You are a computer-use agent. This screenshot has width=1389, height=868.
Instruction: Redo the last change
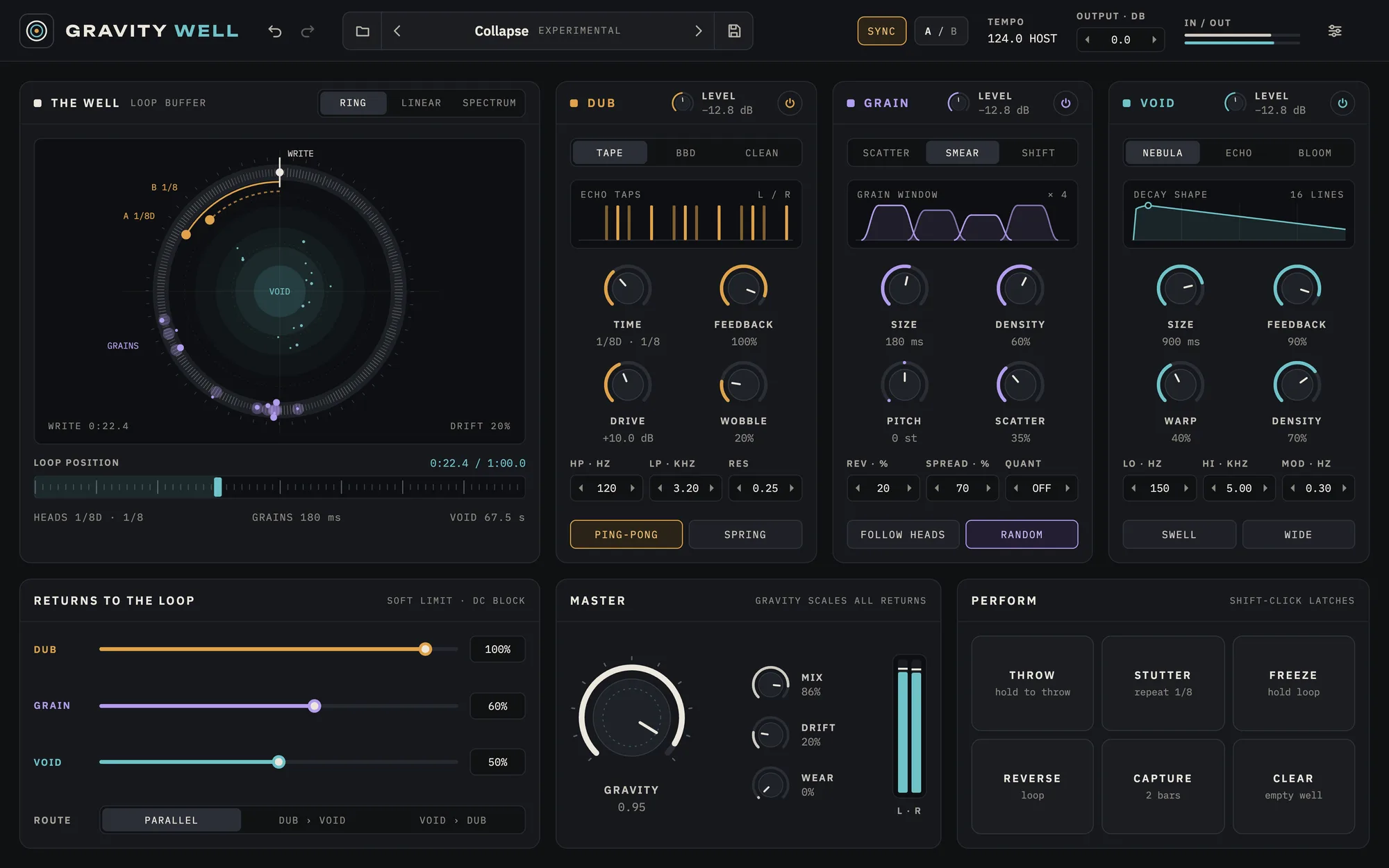point(308,31)
